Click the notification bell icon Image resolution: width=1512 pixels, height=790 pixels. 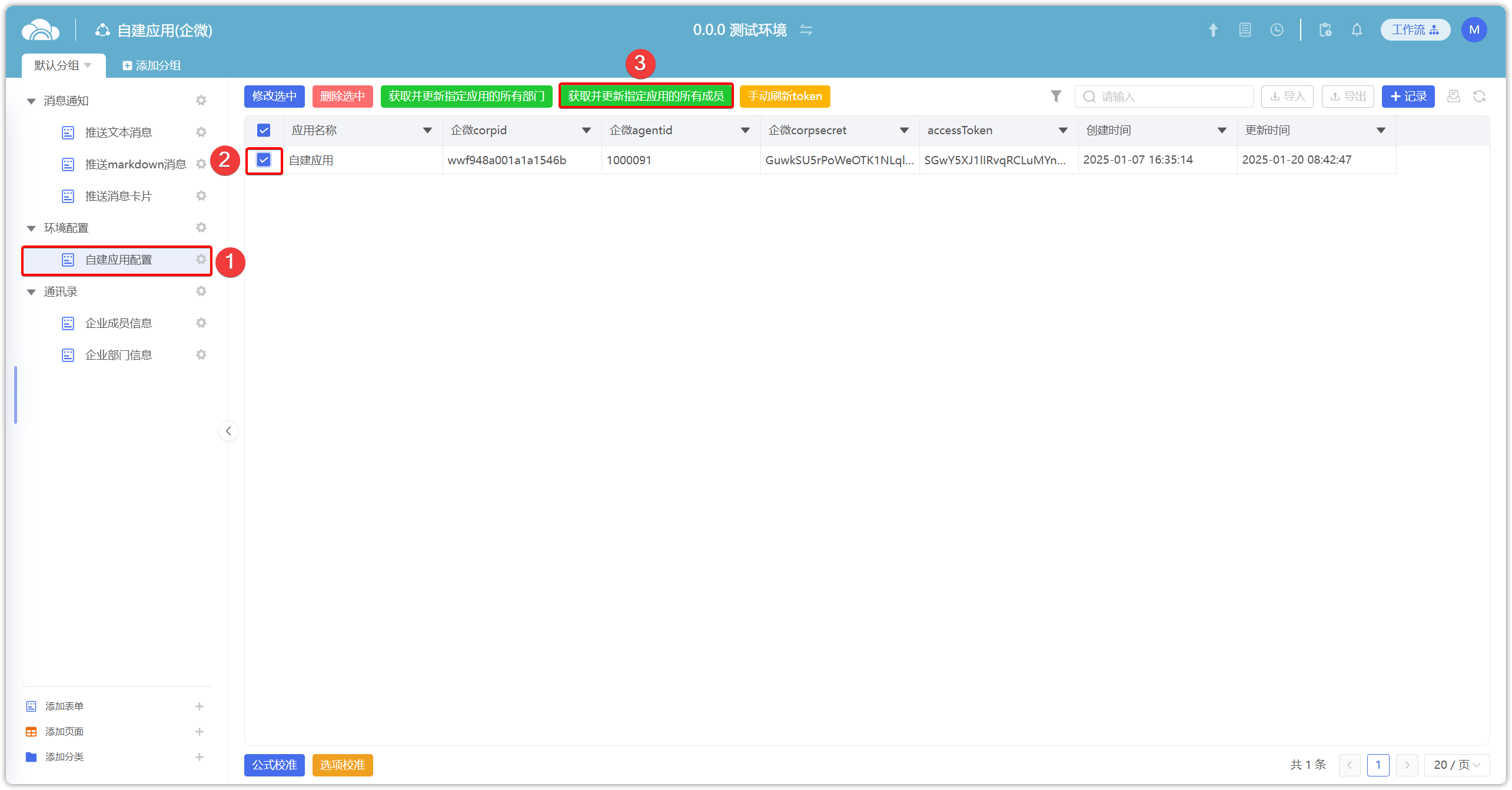[x=1357, y=30]
